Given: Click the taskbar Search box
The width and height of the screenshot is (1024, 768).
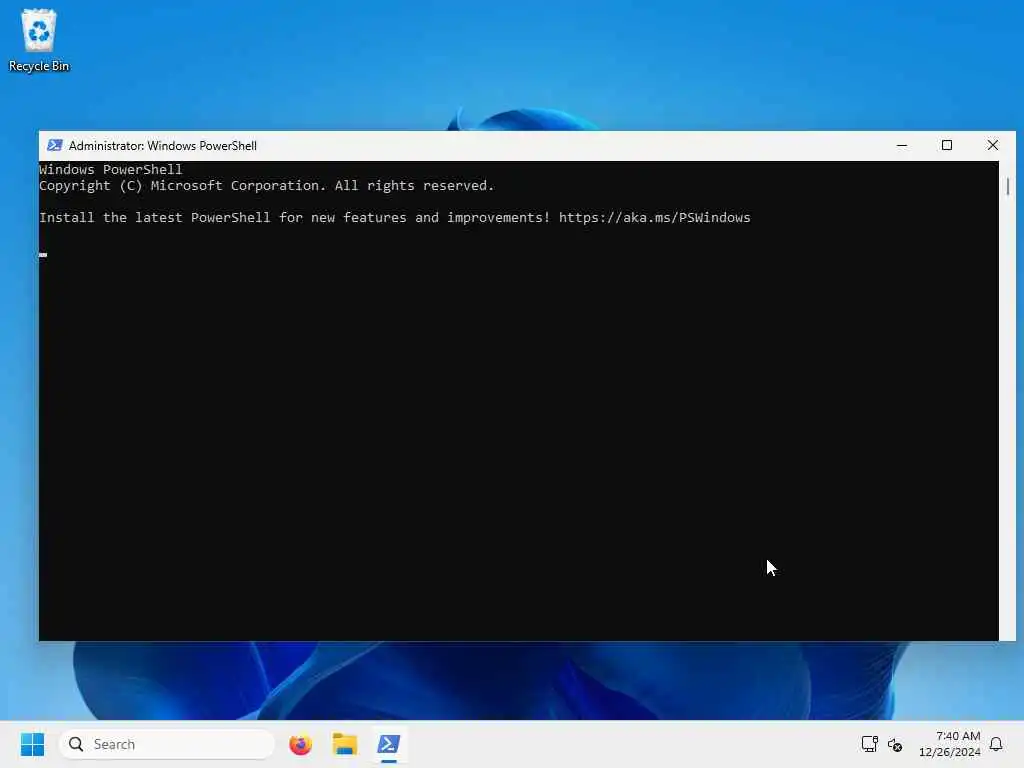Looking at the screenshot, I should coord(167,744).
